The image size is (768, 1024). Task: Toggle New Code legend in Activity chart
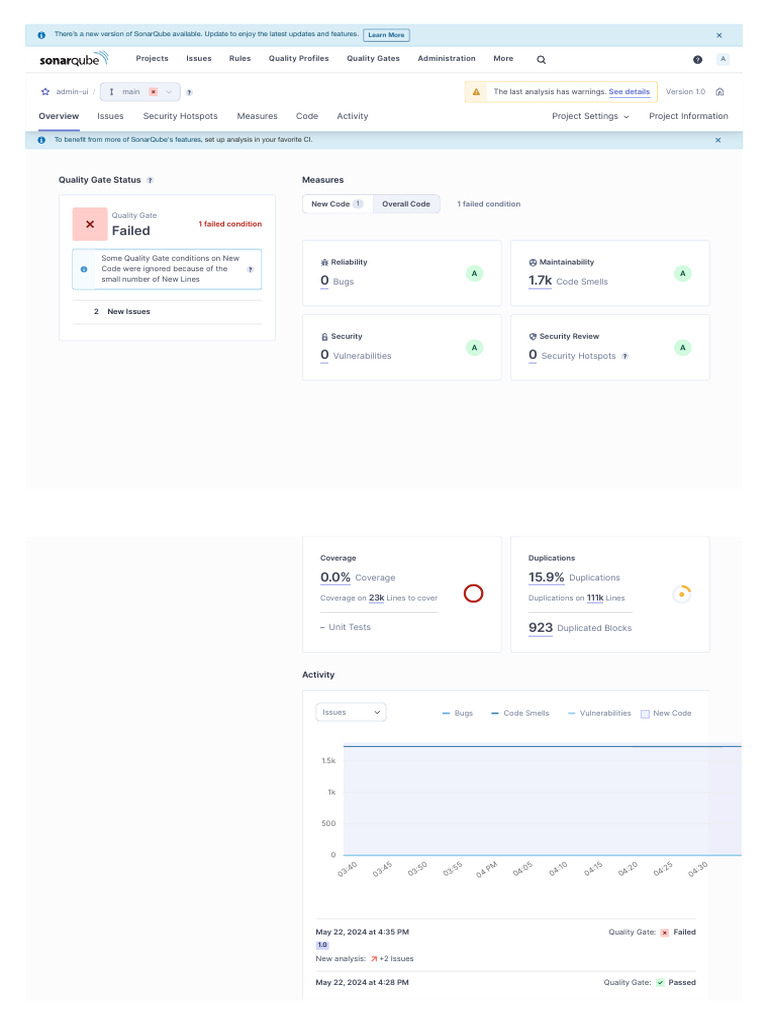pos(666,714)
